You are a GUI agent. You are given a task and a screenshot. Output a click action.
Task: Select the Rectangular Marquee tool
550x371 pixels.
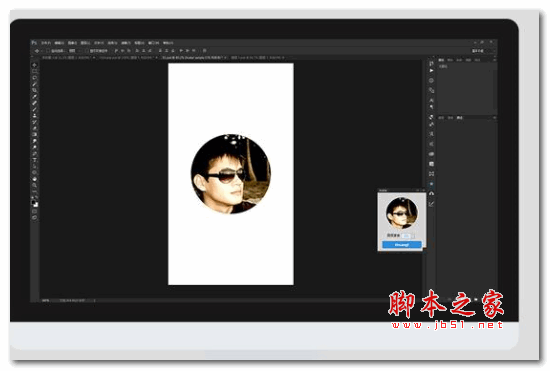tap(34, 72)
